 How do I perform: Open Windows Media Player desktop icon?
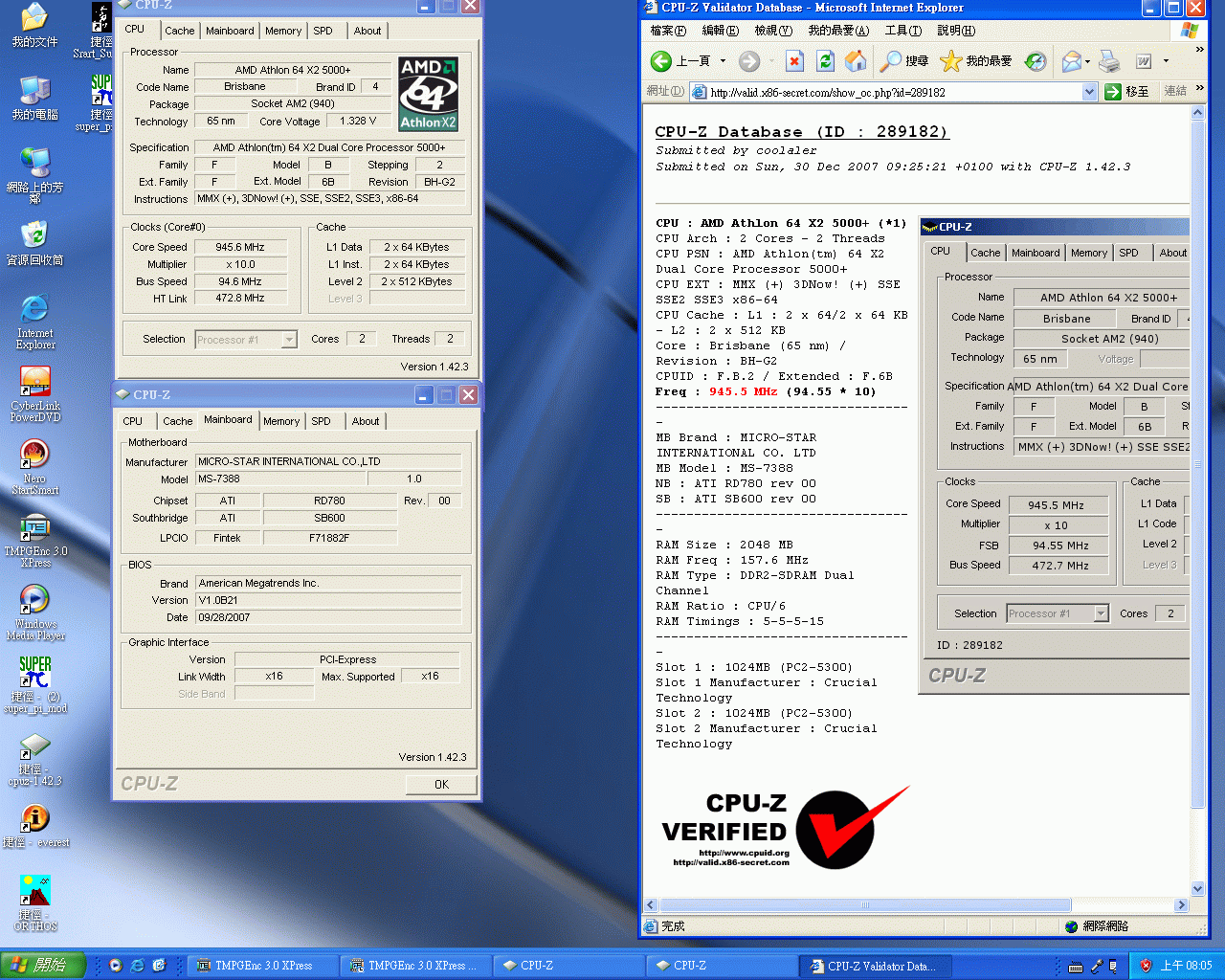point(35,612)
